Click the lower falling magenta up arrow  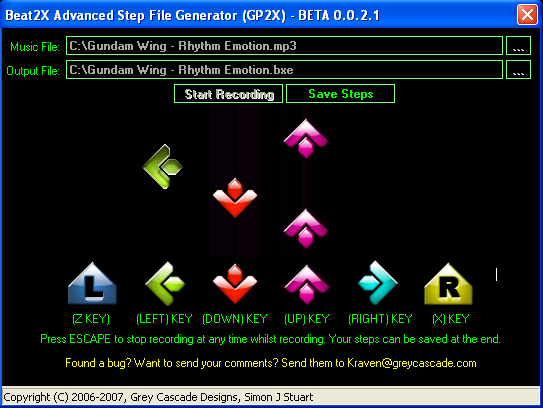tap(306, 229)
